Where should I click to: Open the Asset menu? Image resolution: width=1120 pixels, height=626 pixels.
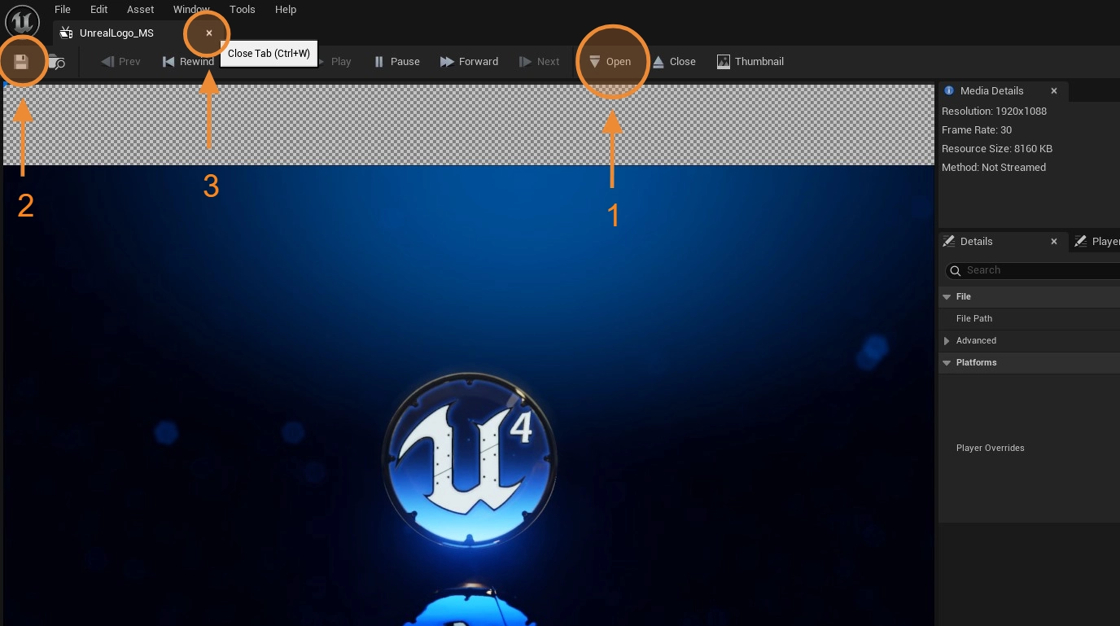140,9
